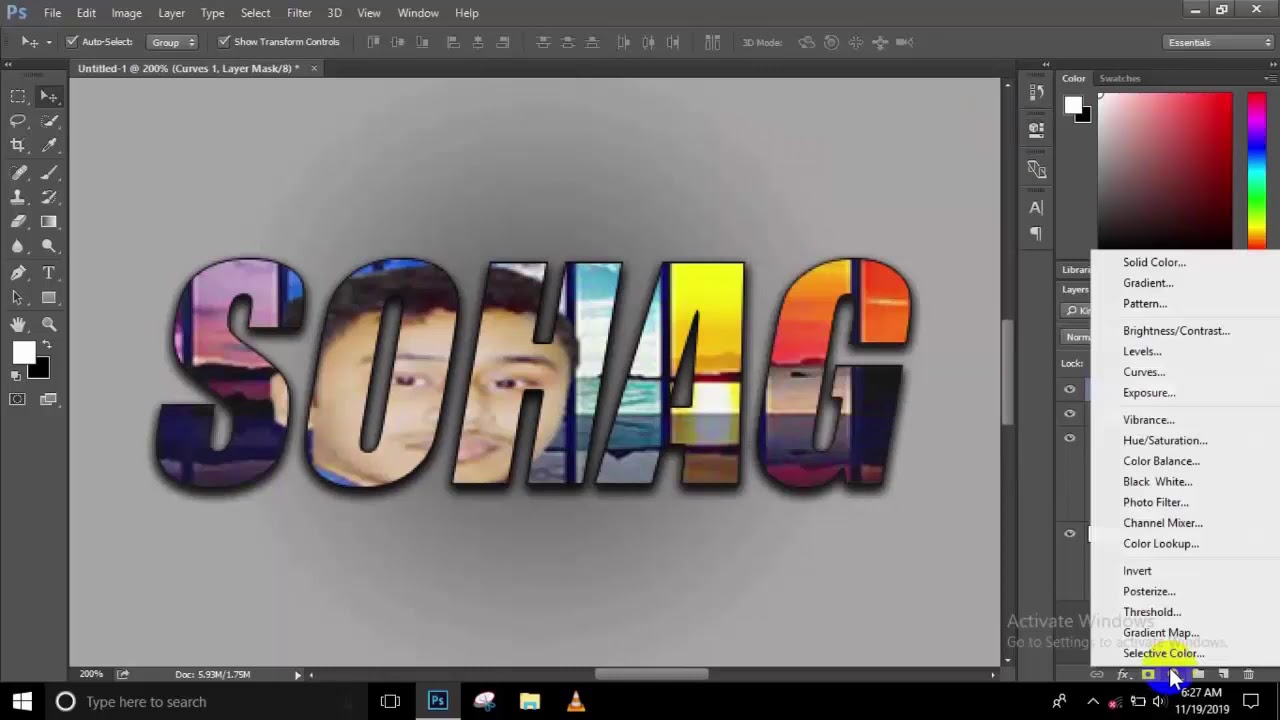
Task: Select the Rectangle shape tool
Action: coord(48,298)
